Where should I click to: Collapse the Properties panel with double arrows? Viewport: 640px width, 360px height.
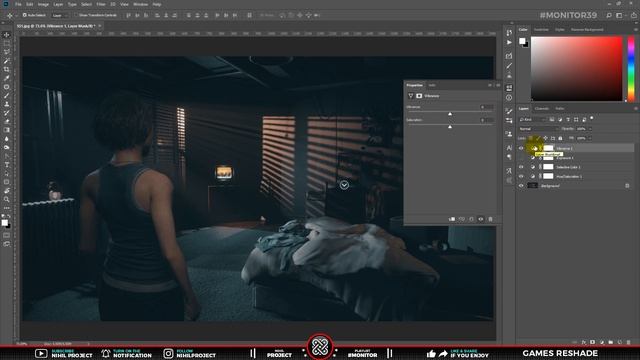pyautogui.click(x=490, y=85)
